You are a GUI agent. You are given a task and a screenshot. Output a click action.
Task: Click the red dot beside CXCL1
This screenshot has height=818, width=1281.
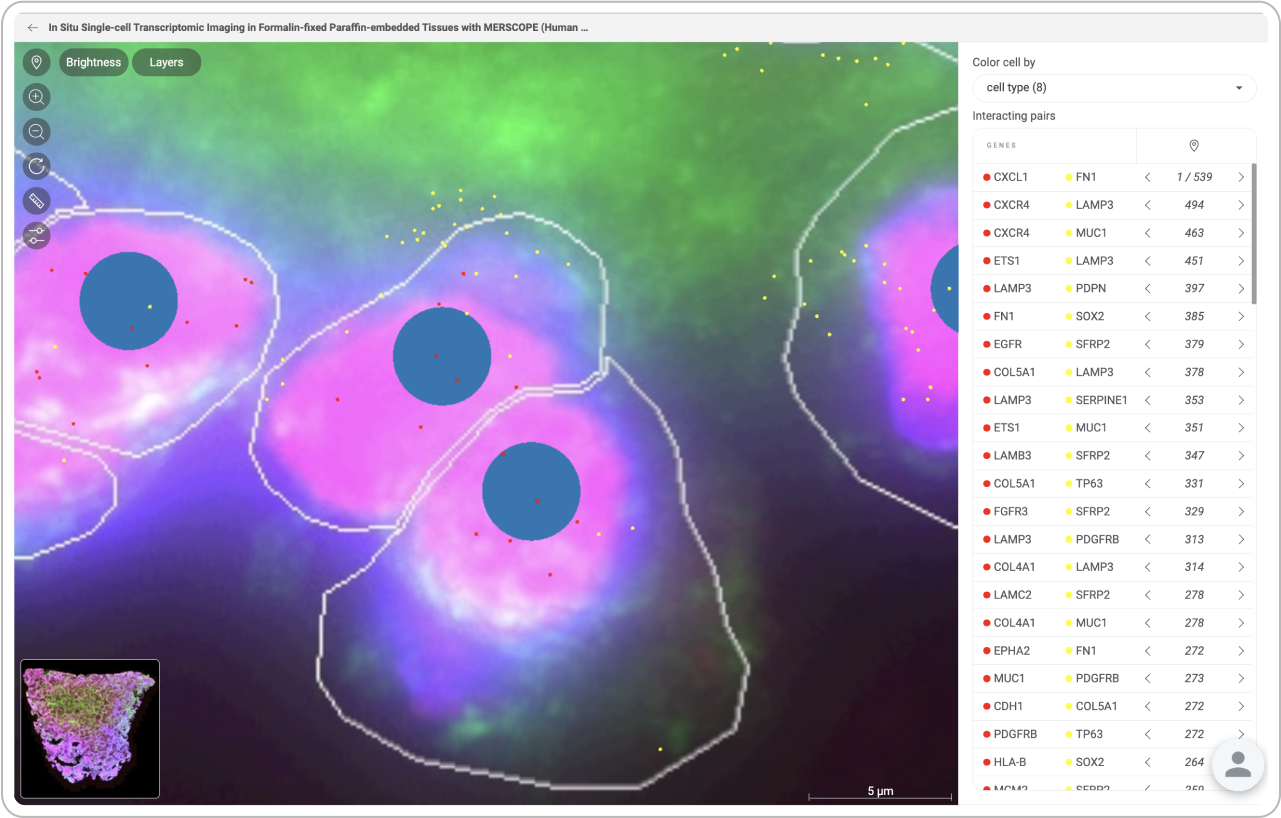click(986, 177)
